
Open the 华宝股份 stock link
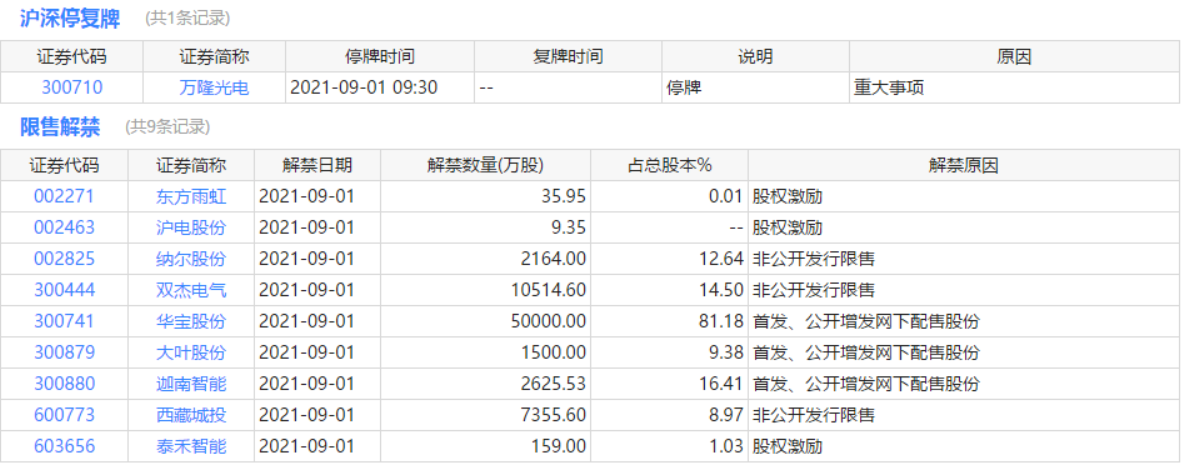(191, 322)
